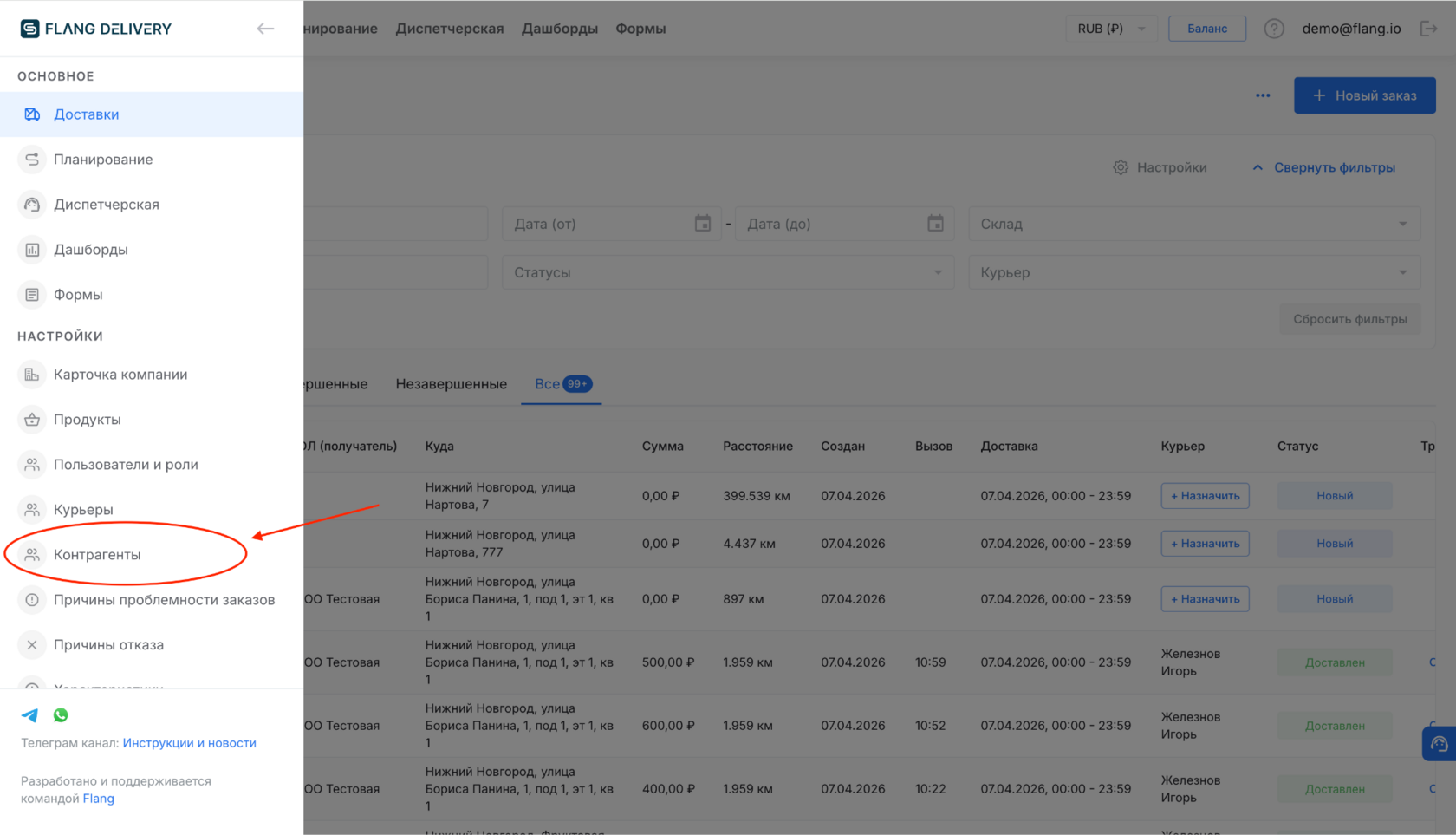Open Формы in the top navigation
Image resolution: width=1456 pixels, height=835 pixels.
640,29
